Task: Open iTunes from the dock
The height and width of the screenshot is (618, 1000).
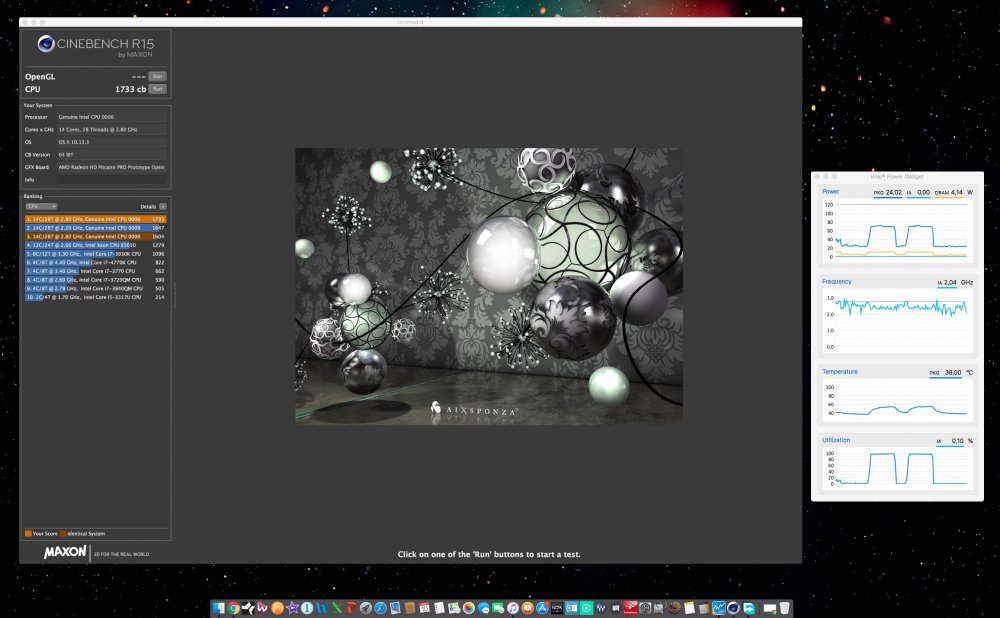Action: tap(513, 608)
